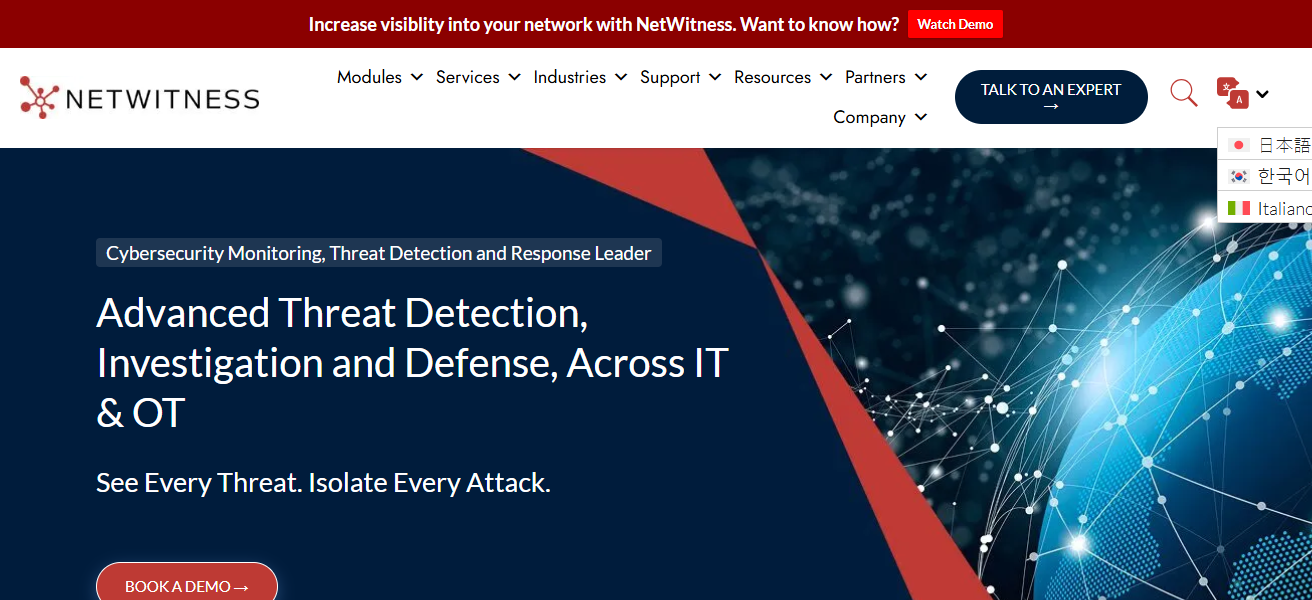Click the South Korea flag icon
The image size is (1312, 600).
coord(1239,175)
